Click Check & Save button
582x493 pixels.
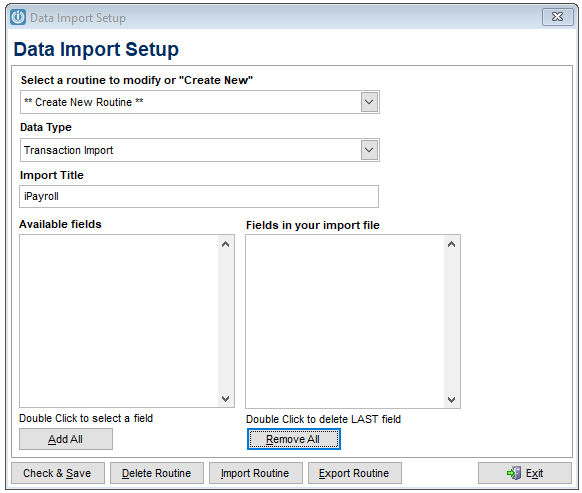coord(58,473)
